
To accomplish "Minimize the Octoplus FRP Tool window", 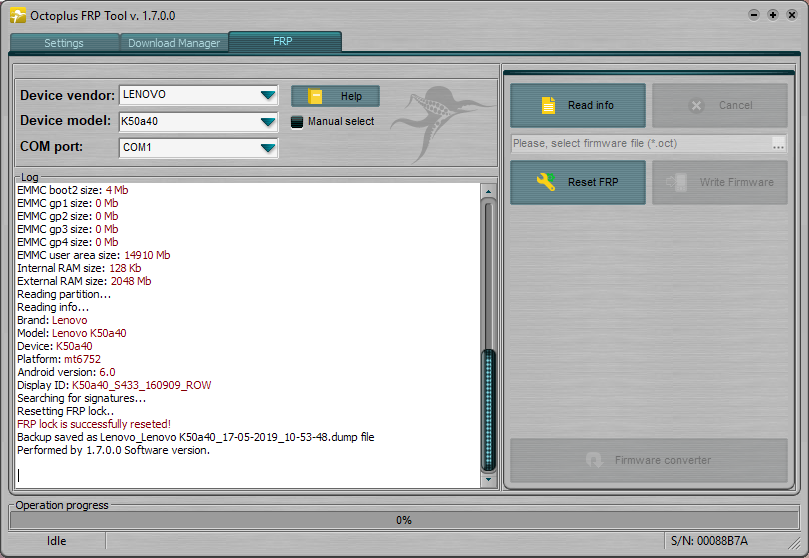I will click(754, 15).
